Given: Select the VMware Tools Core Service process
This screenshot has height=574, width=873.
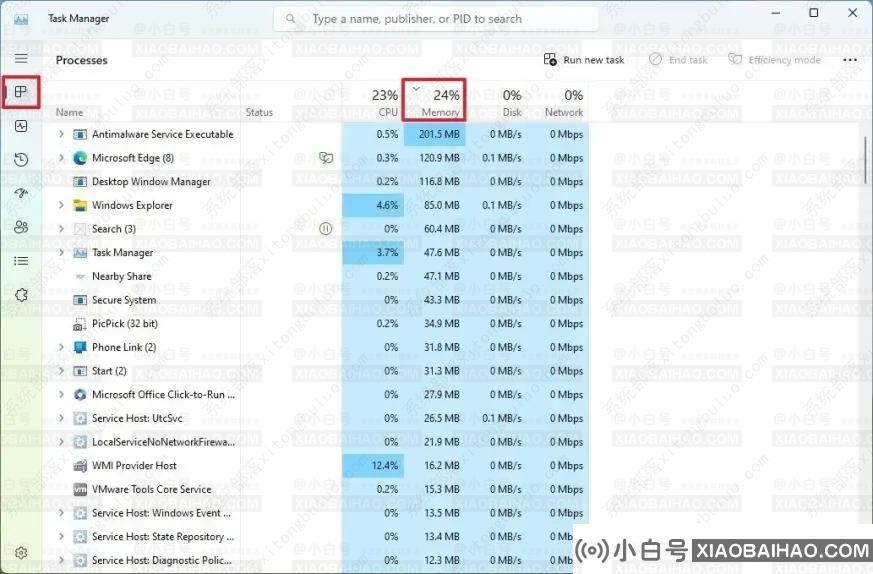Looking at the screenshot, I should tap(316, 489).
